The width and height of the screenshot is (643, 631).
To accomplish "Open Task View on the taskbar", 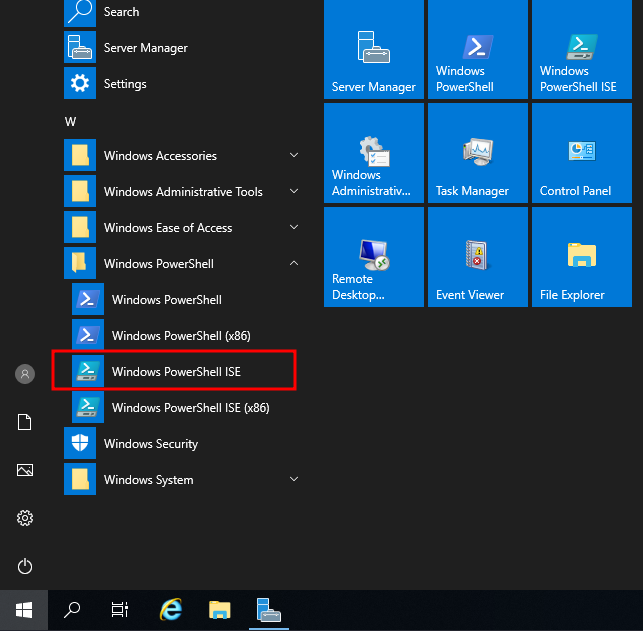I will pos(120,610).
